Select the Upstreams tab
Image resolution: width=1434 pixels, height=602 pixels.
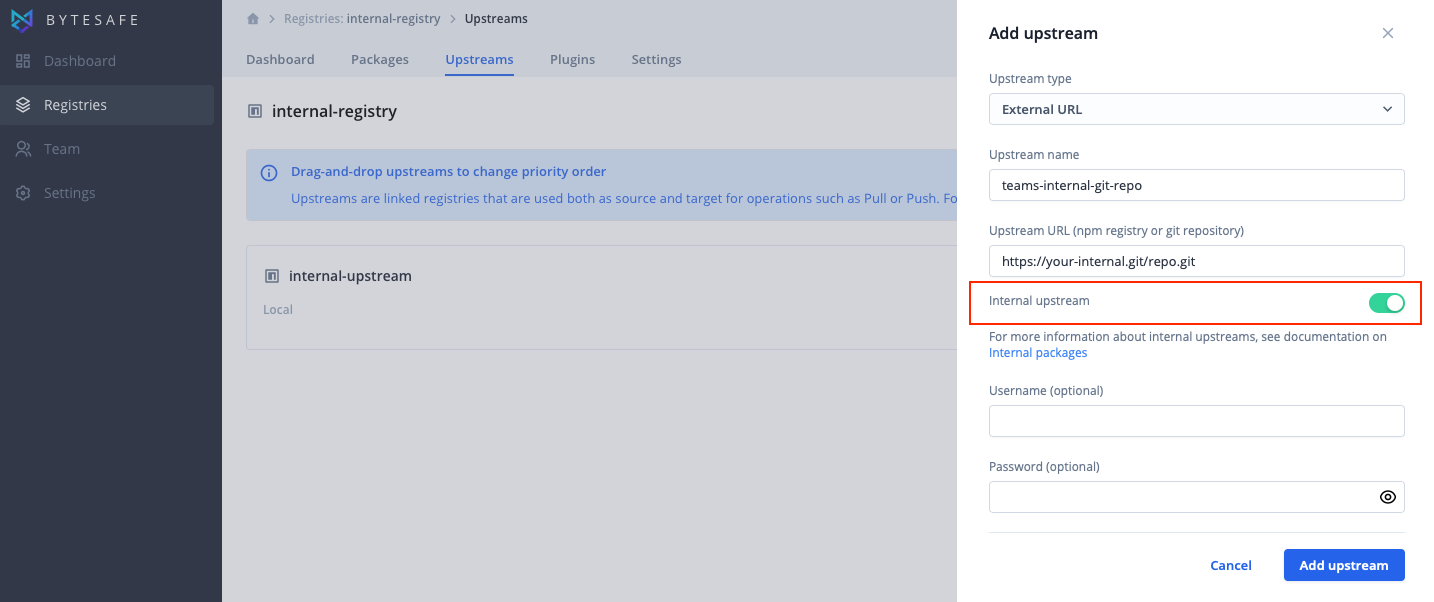point(479,60)
